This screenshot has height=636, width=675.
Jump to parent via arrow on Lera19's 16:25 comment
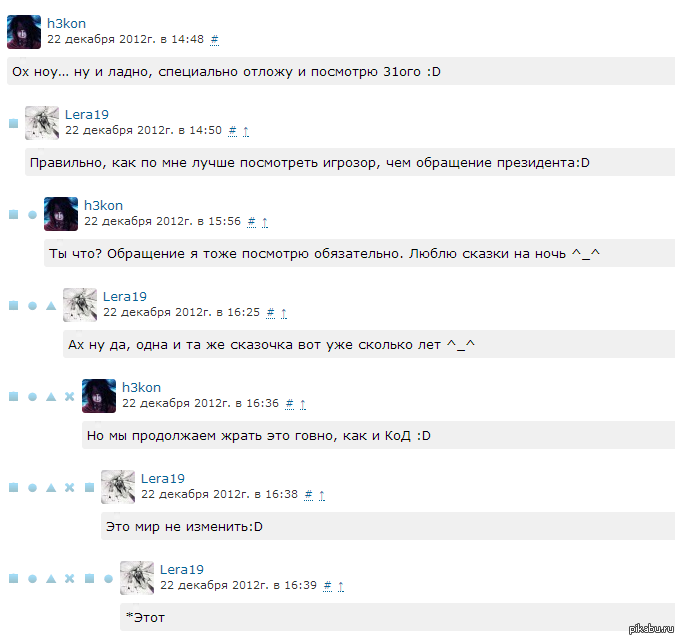[284, 313]
